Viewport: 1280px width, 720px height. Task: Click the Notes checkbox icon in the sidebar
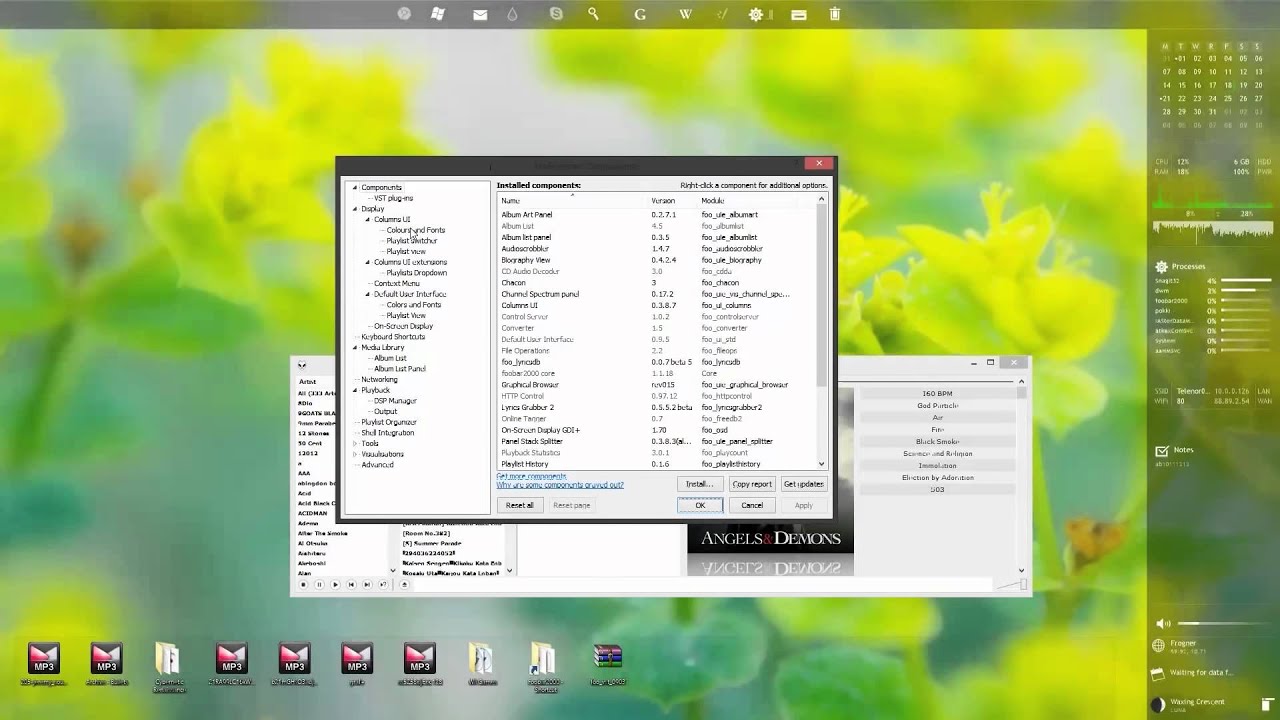point(1161,451)
